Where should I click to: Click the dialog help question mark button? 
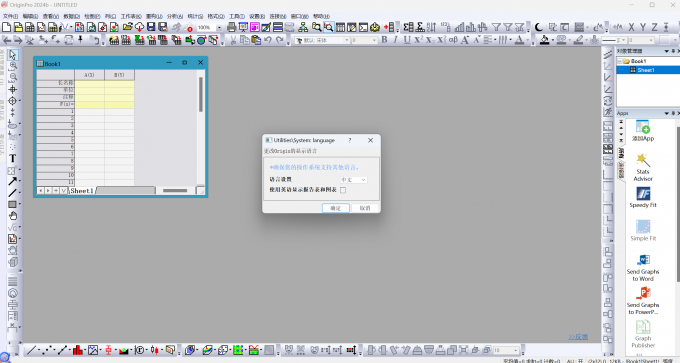coord(350,141)
